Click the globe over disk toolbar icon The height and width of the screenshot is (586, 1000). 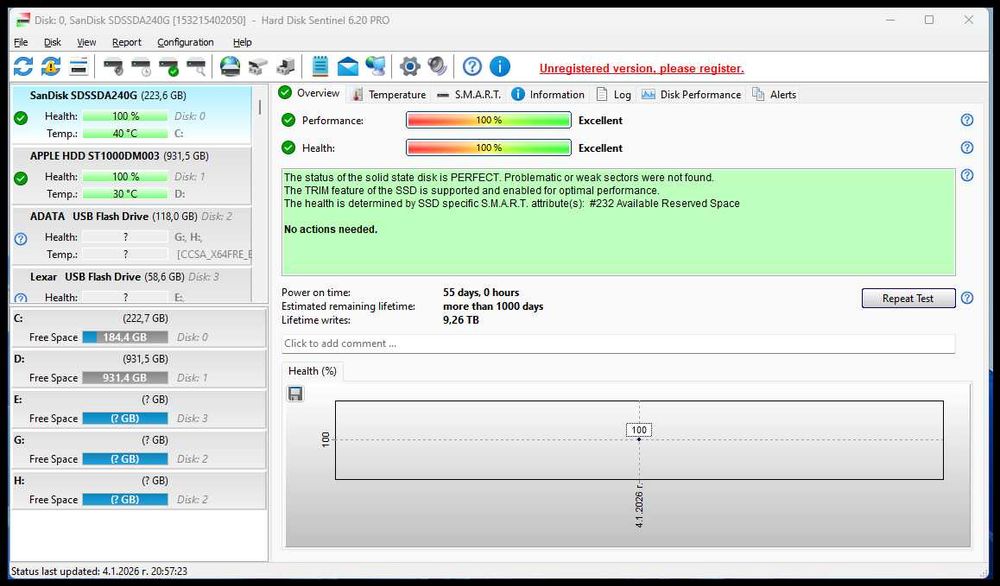coord(230,66)
